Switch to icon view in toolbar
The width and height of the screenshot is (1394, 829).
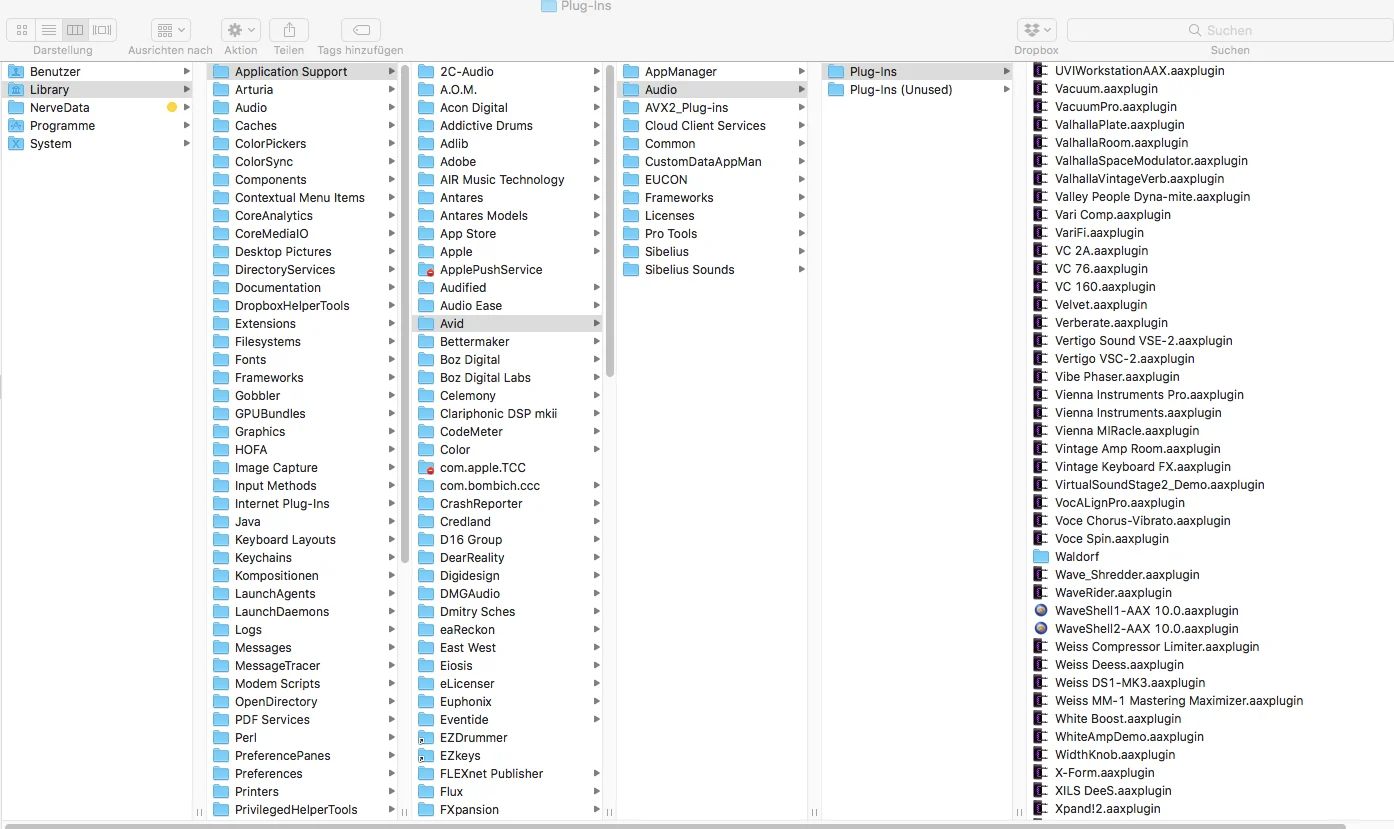tap(22, 30)
